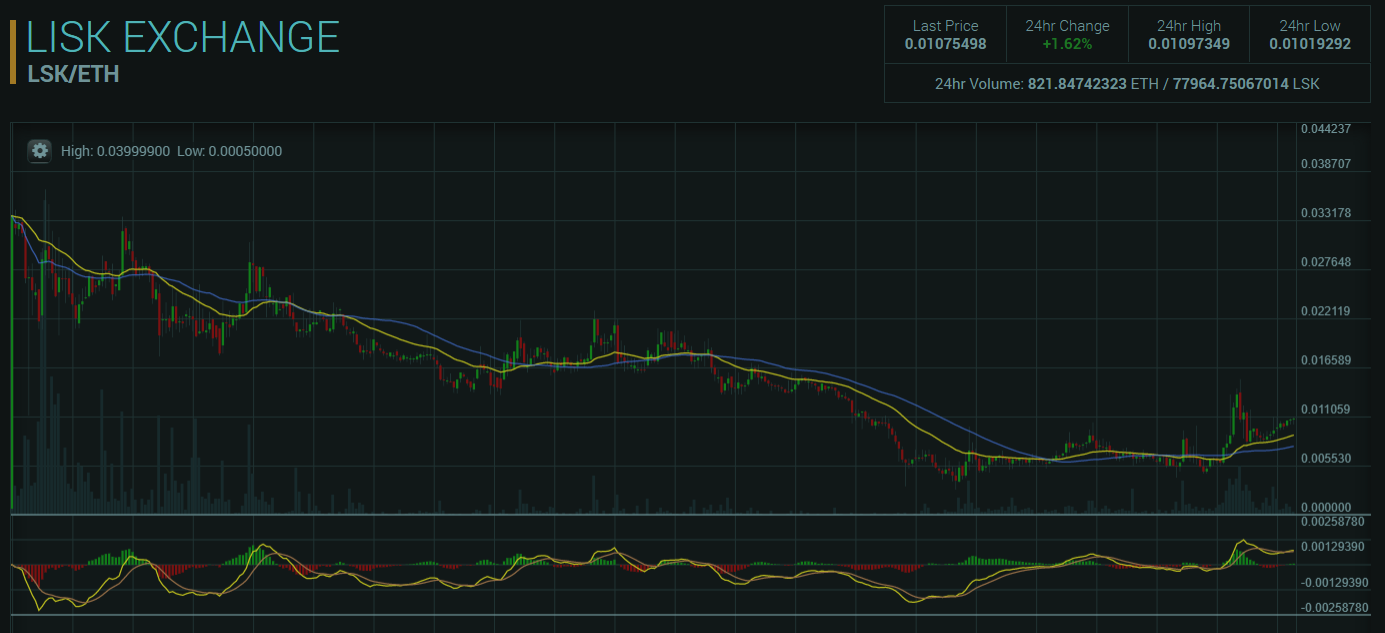
Task: Click the 24hr High value 0.01097349
Action: (x=1189, y=44)
